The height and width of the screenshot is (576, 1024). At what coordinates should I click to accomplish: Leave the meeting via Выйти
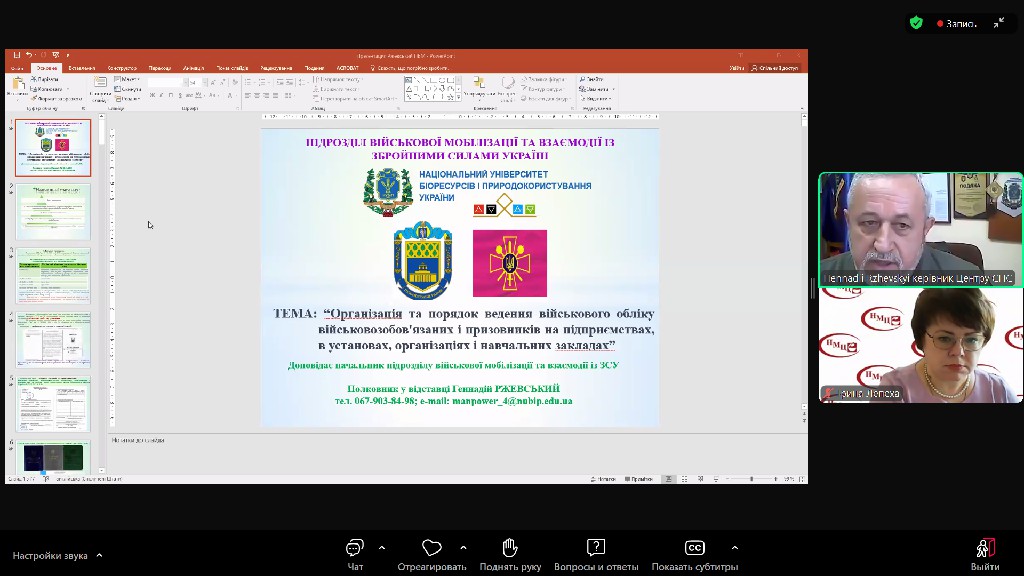point(985,555)
